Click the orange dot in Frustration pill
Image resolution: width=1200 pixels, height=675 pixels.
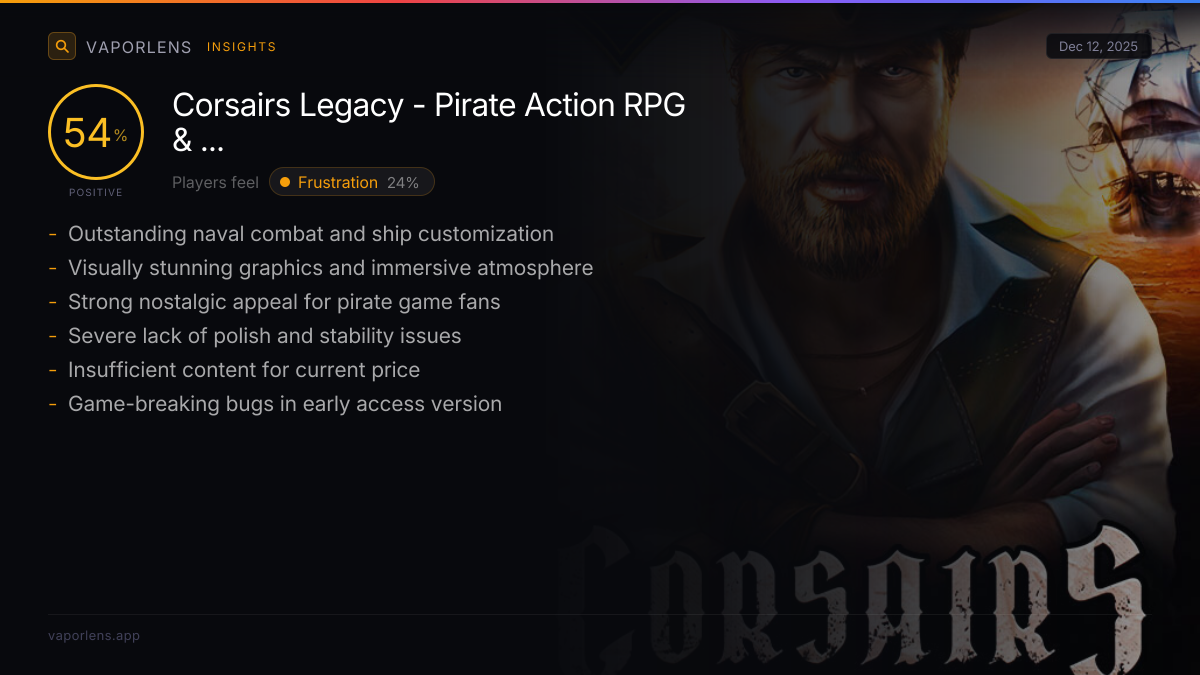[x=285, y=182]
